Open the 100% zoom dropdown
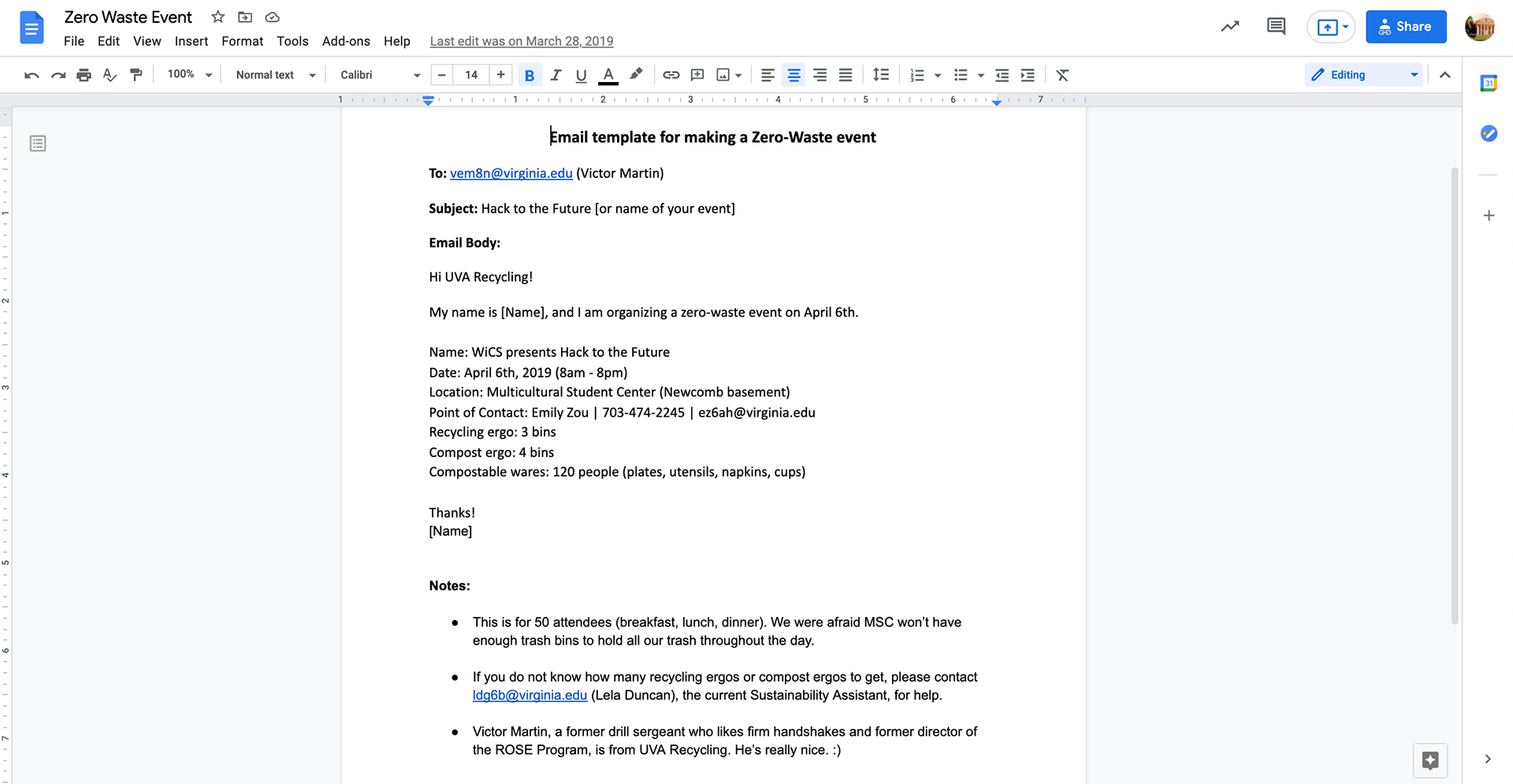 pos(189,75)
